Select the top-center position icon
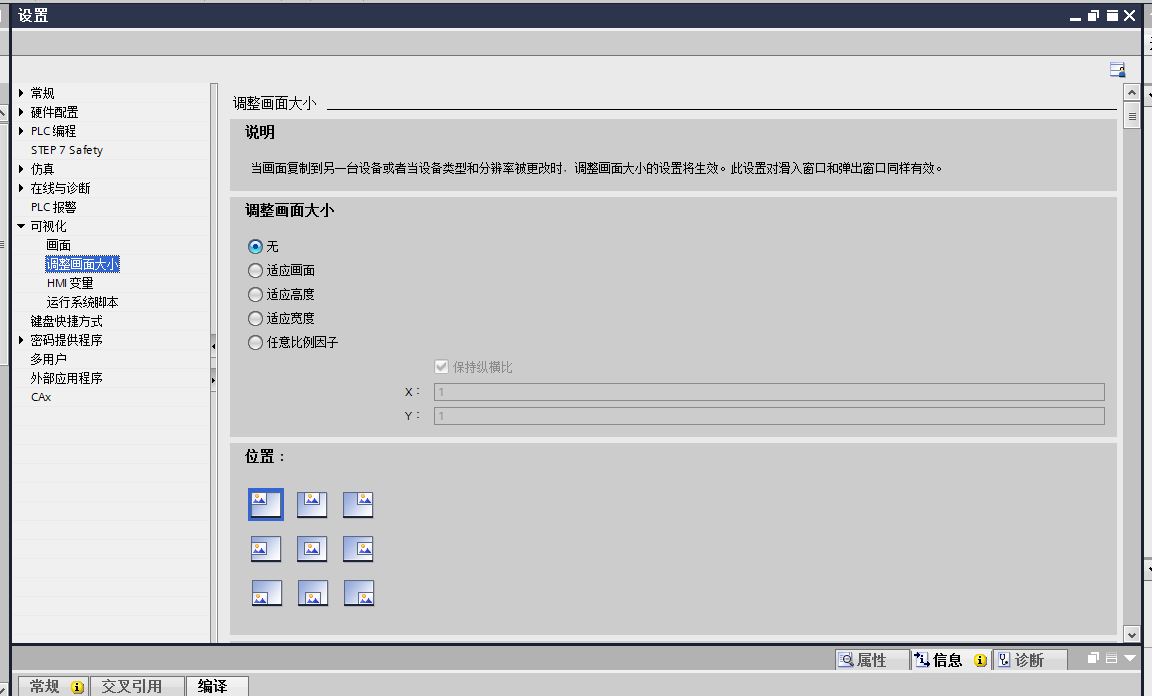Screen dimensions: 1152x696 (x=312, y=504)
